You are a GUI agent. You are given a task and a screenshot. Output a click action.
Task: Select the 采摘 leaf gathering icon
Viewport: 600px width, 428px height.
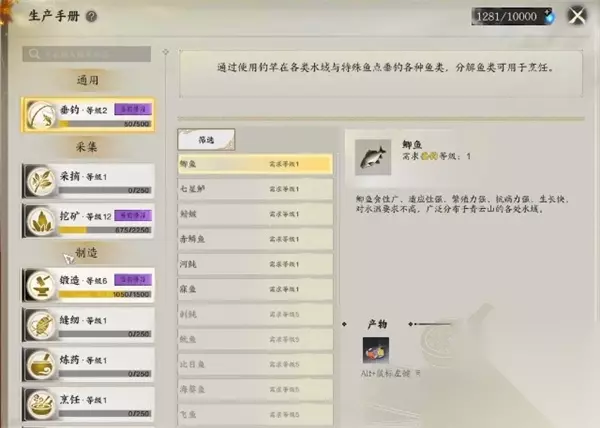click(41, 181)
